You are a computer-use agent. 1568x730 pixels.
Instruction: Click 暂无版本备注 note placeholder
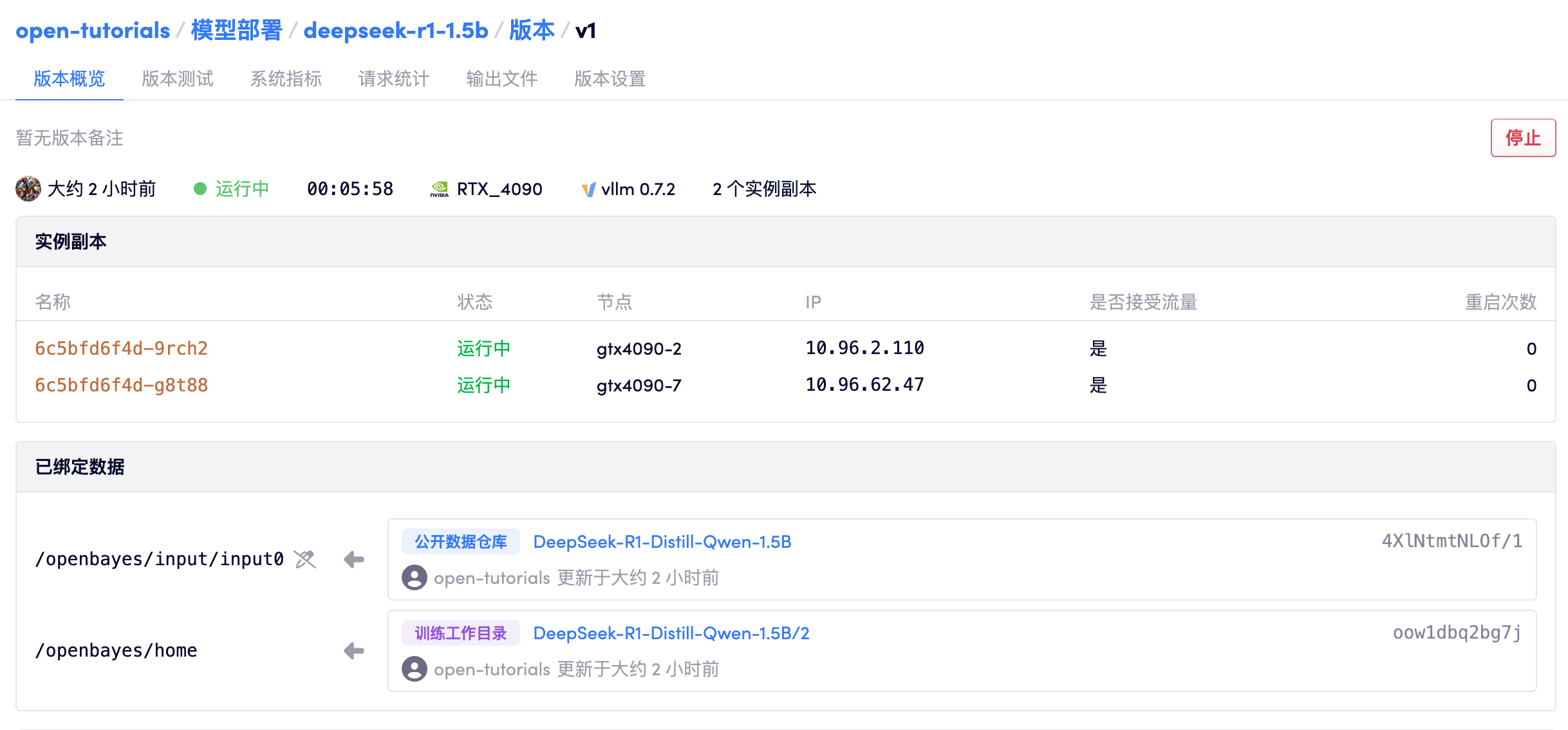pos(70,138)
